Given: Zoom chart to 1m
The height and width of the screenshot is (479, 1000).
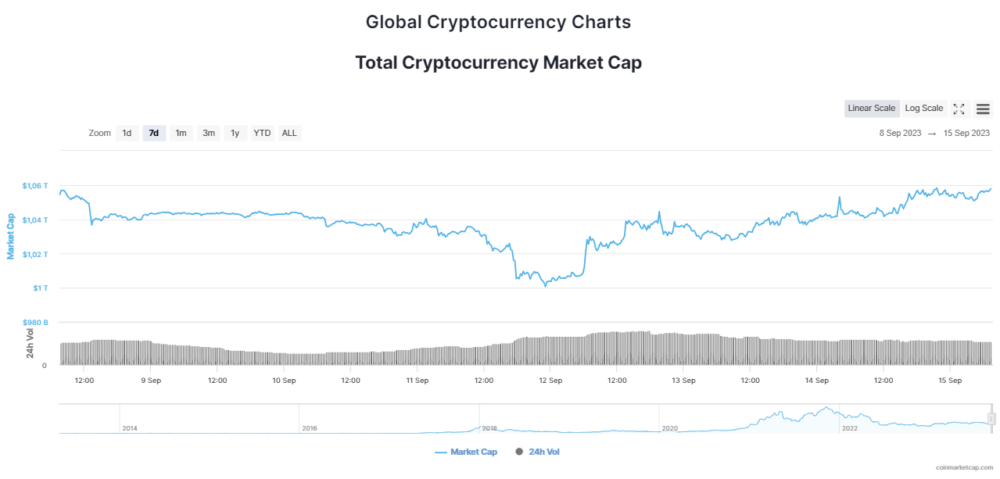Looking at the screenshot, I should click(181, 133).
